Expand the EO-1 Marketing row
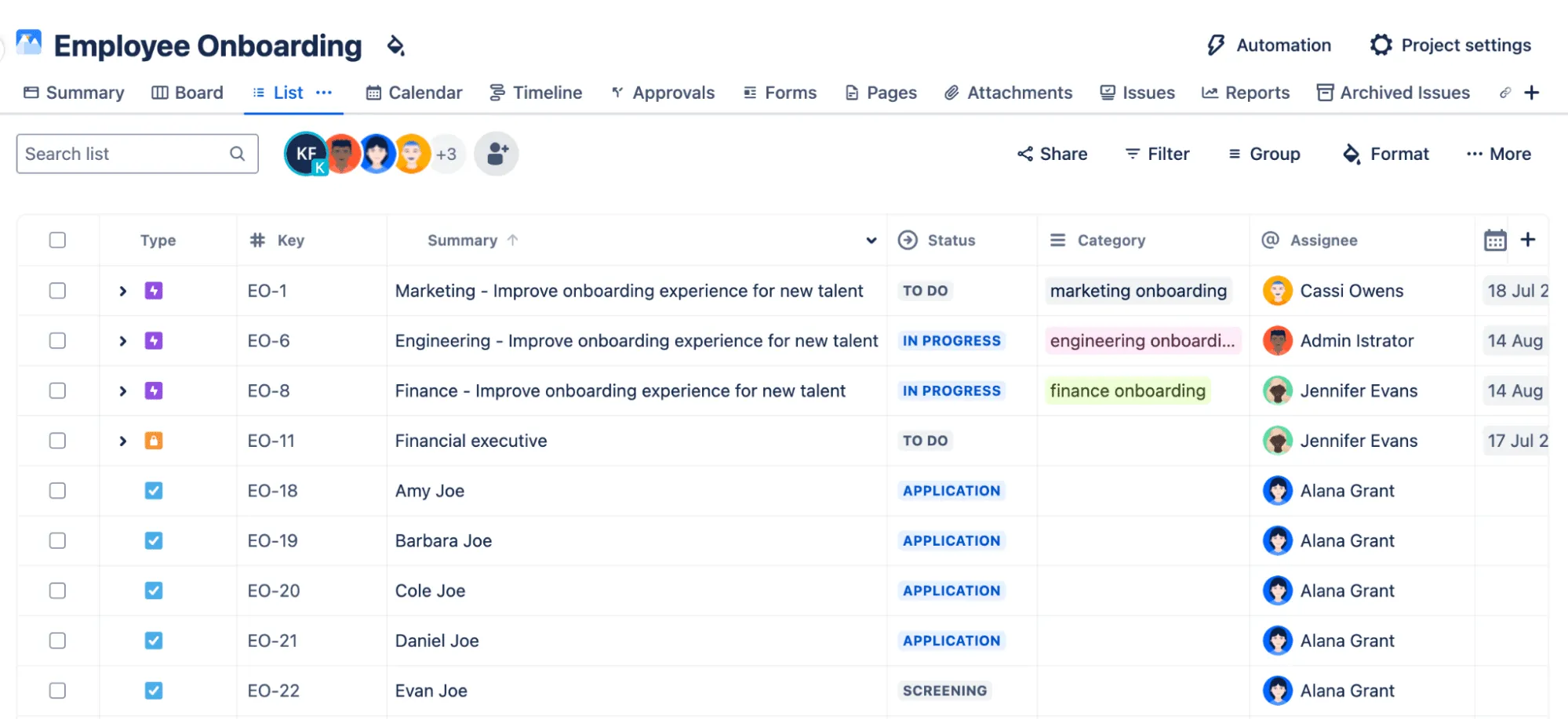This screenshot has width=1568, height=719. click(x=122, y=291)
